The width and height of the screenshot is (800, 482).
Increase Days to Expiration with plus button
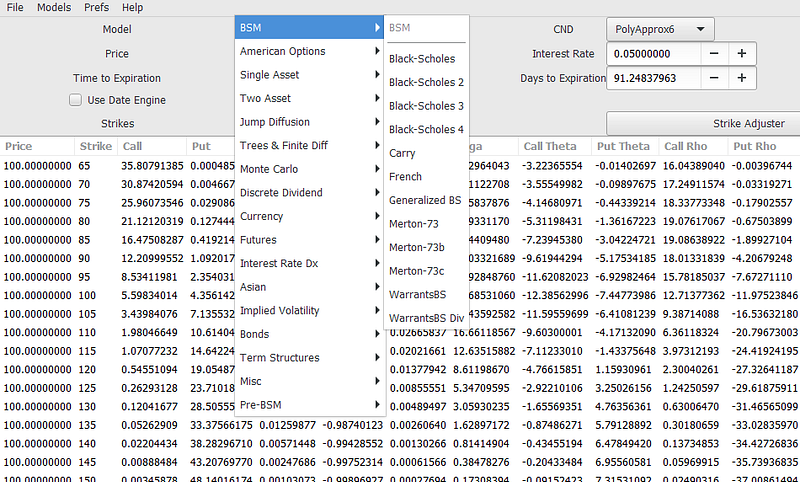tap(742, 78)
